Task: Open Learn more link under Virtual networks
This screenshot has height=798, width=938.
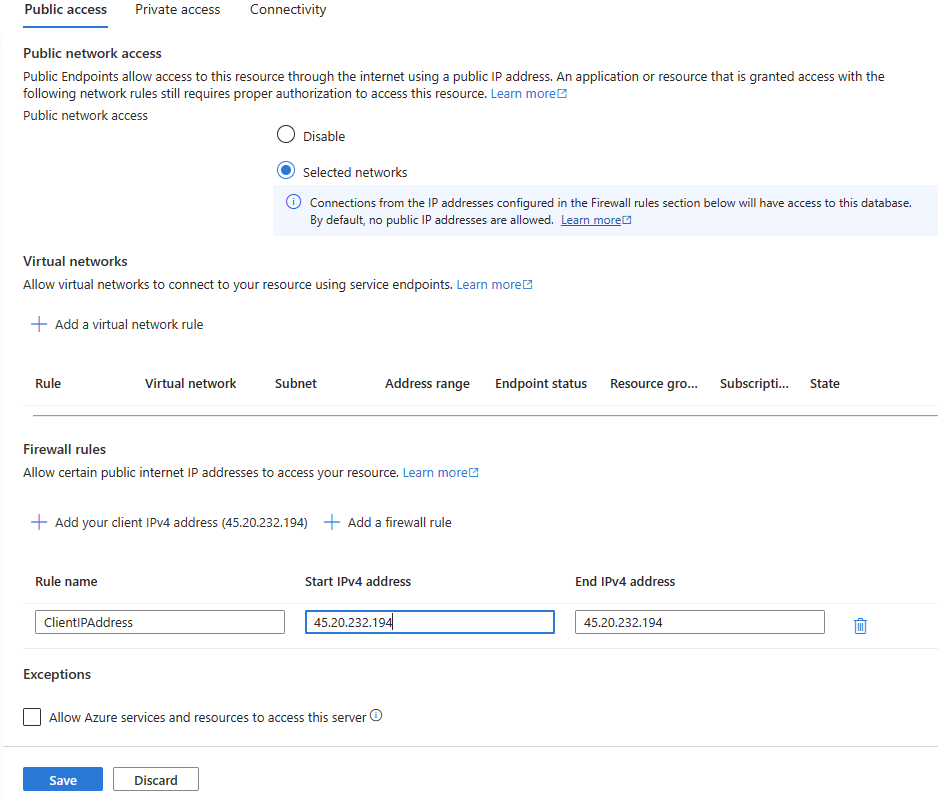Action: [489, 285]
